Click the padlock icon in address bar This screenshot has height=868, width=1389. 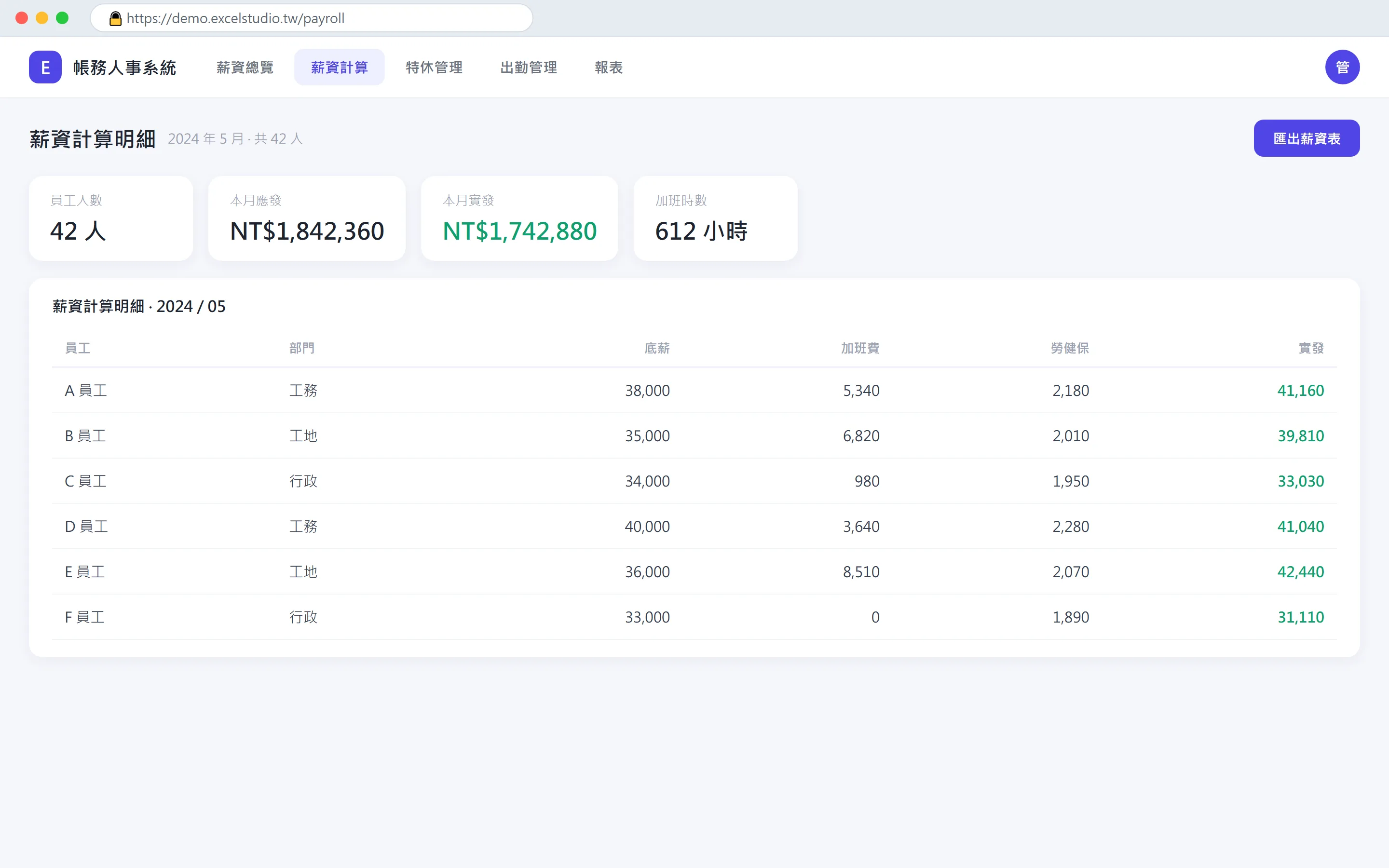pos(115,18)
